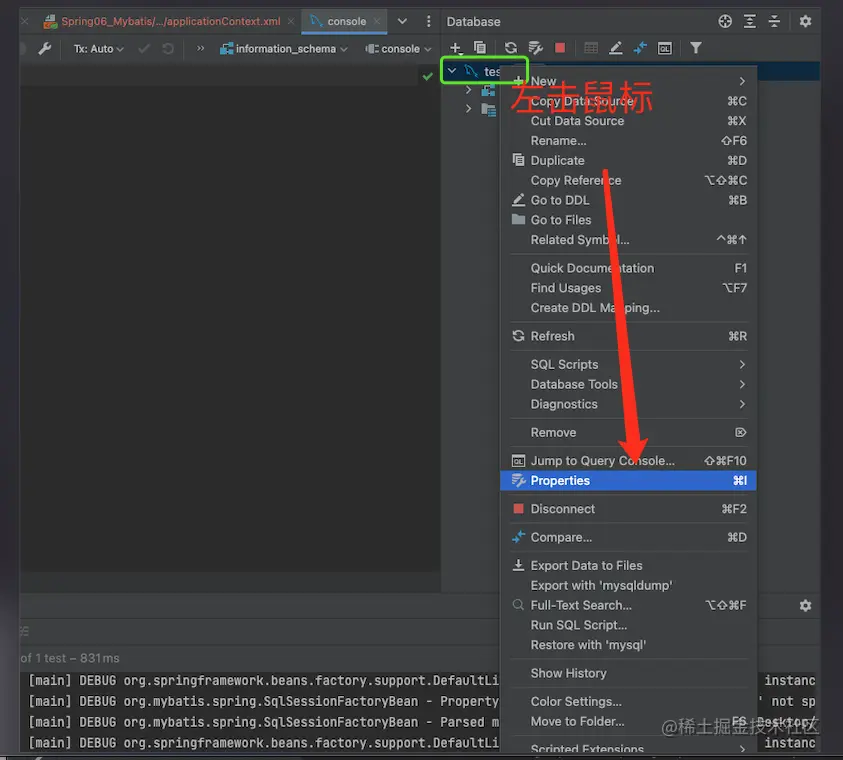
Task: Open the Tx: Auto transaction dropdown
Action: 99,48
